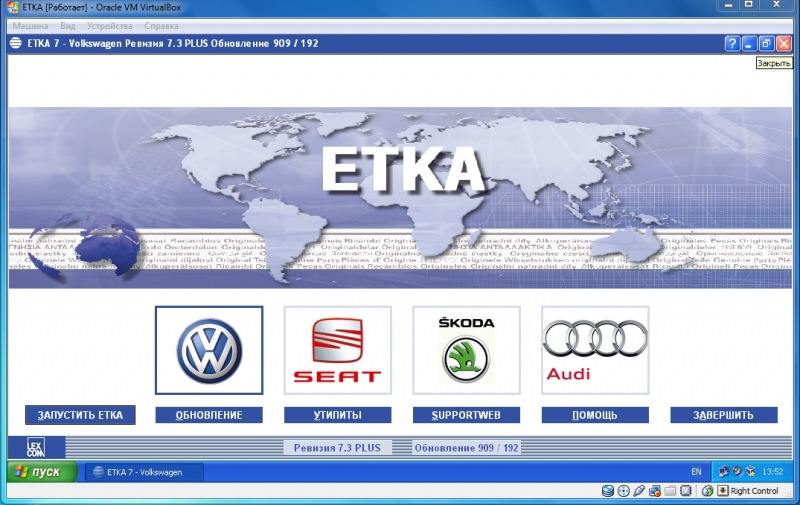
Task: Open the УТИЛИТЫ utilities button
Action: (x=338, y=415)
